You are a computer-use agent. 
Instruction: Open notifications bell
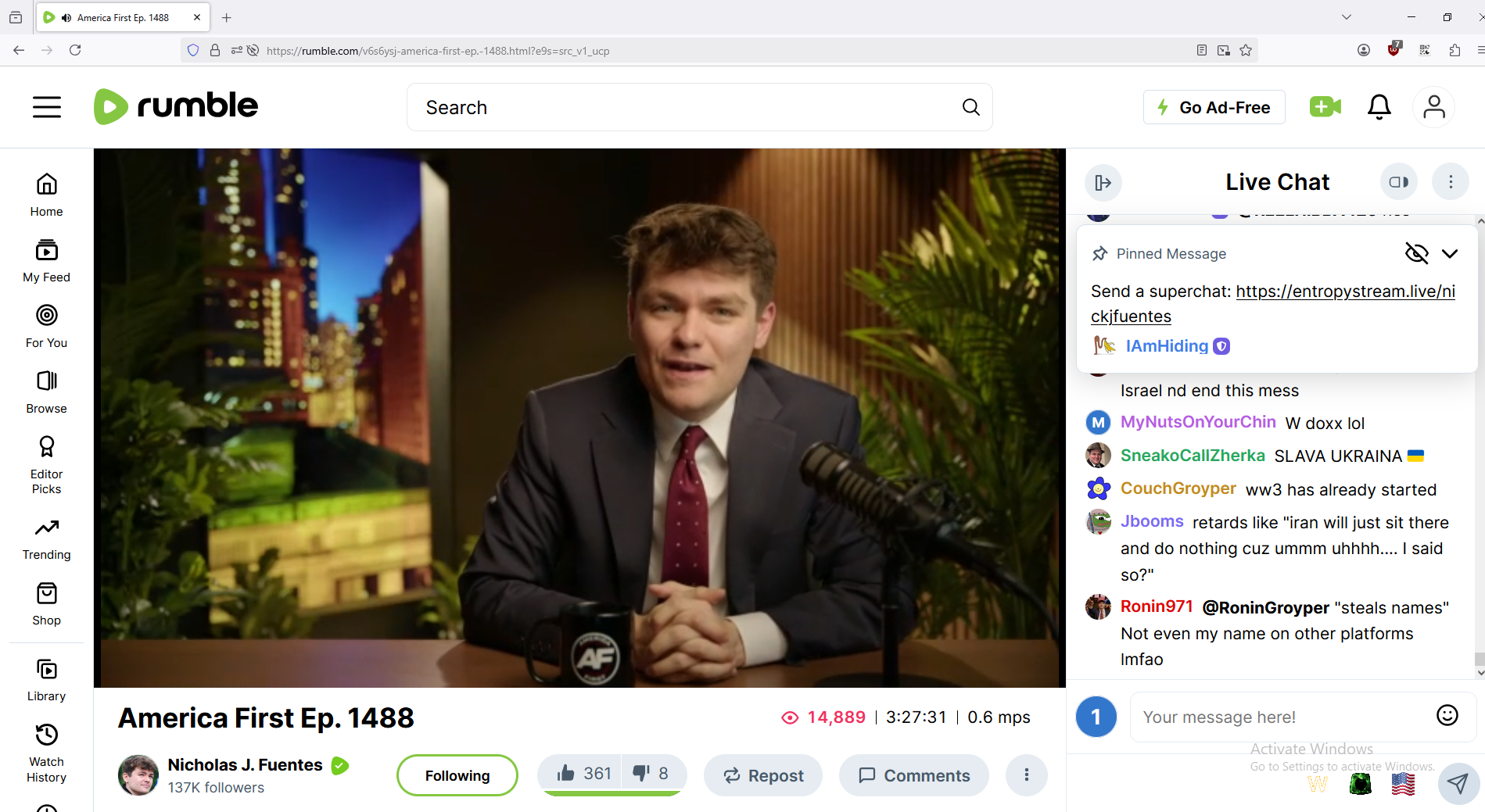coord(1379,107)
